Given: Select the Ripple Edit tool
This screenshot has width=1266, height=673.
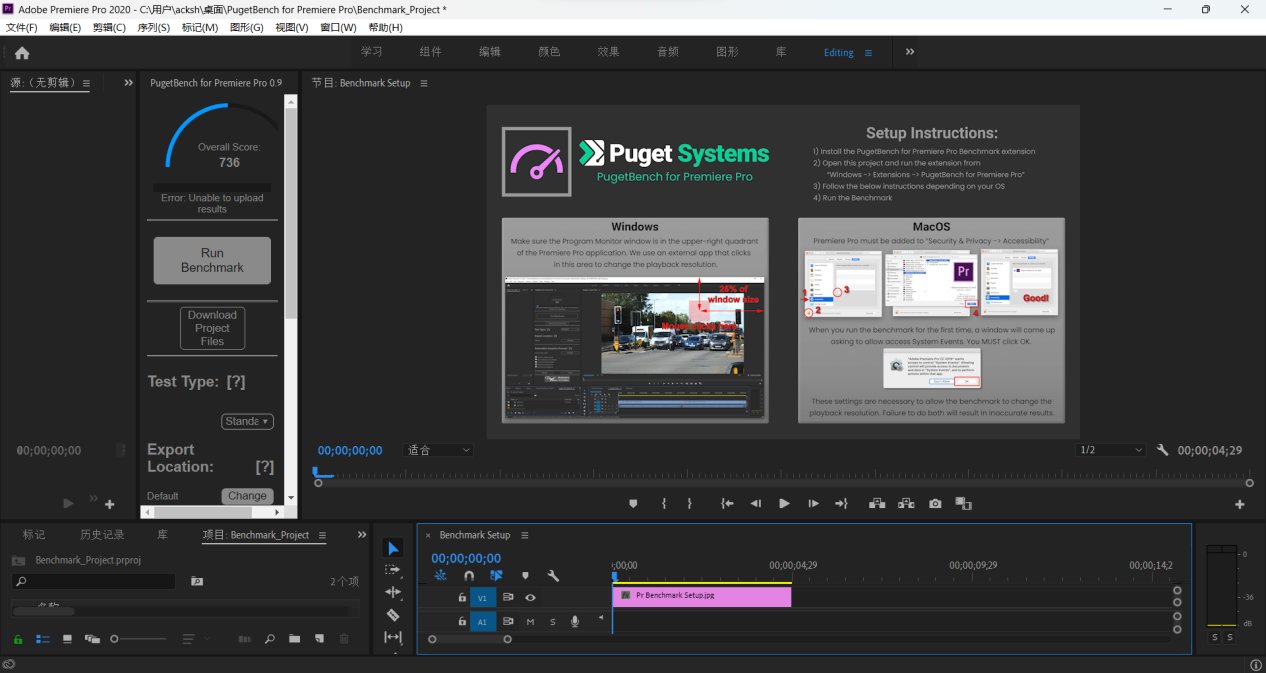Looking at the screenshot, I should 393,592.
